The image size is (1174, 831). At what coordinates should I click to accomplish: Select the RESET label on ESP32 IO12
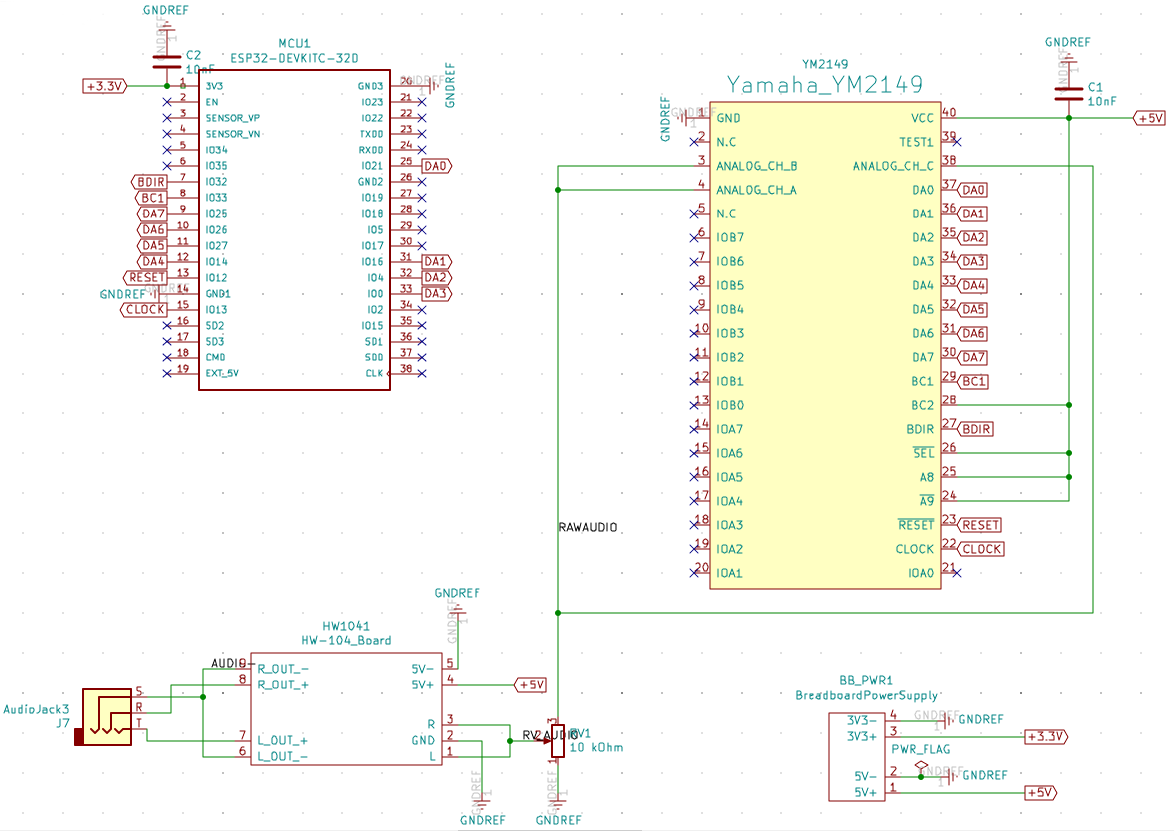145,277
